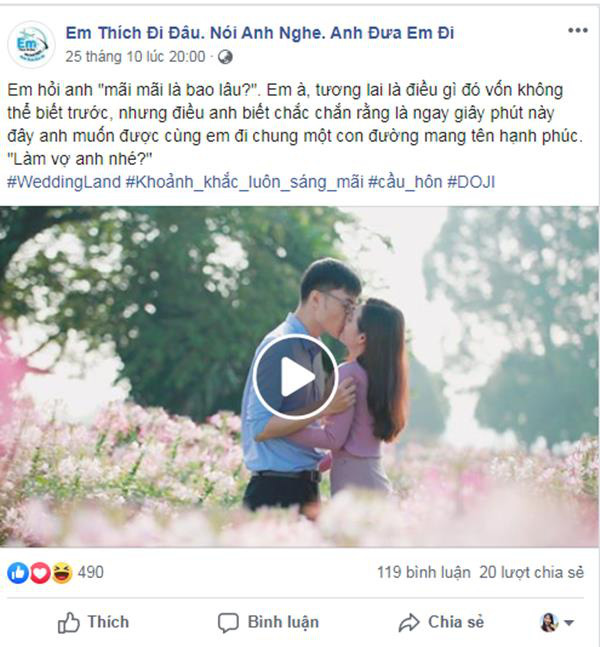Click the blue Like reaction icon
Viewport: 600px width, 647px height.
point(18,573)
